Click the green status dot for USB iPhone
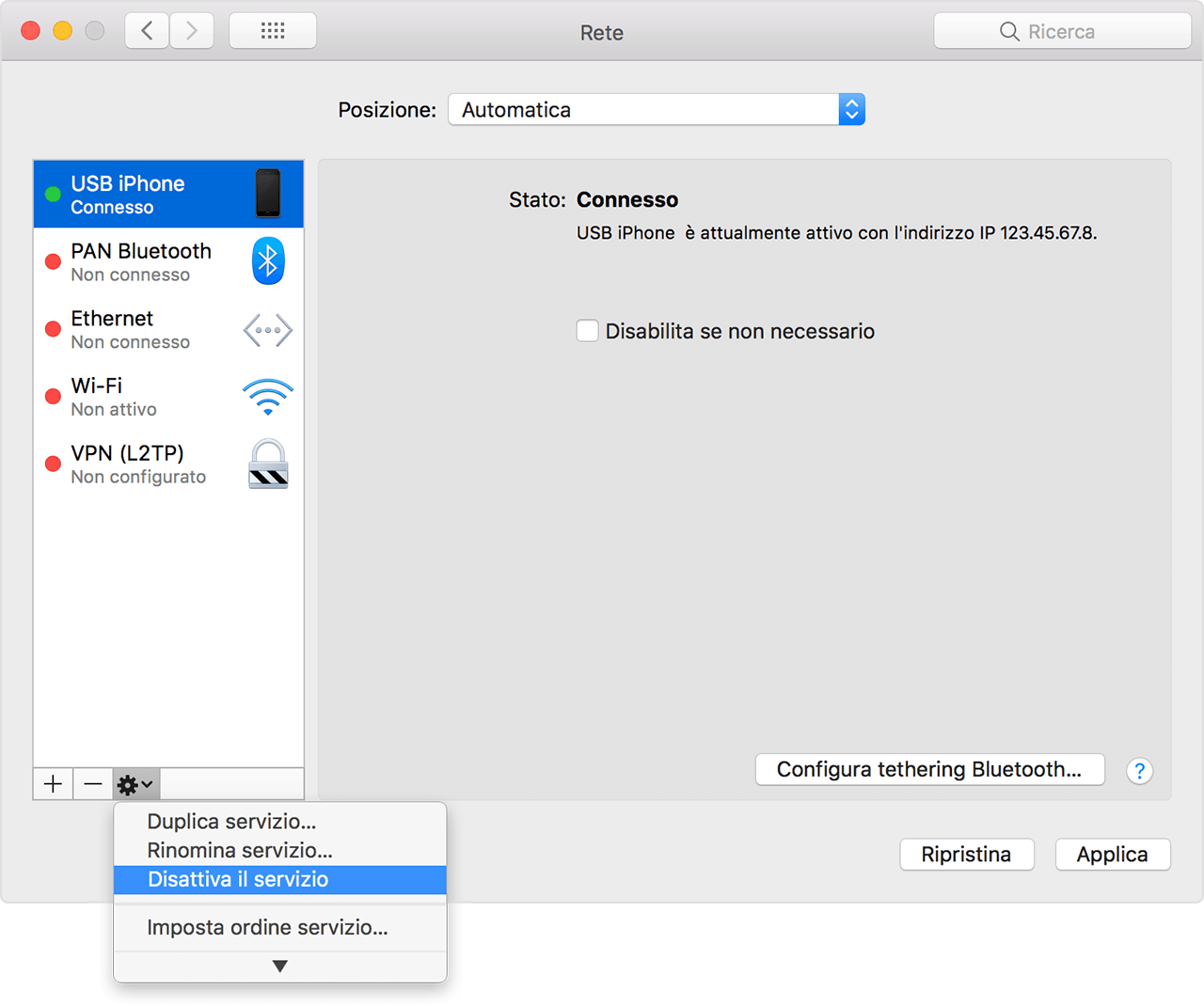 [53, 194]
